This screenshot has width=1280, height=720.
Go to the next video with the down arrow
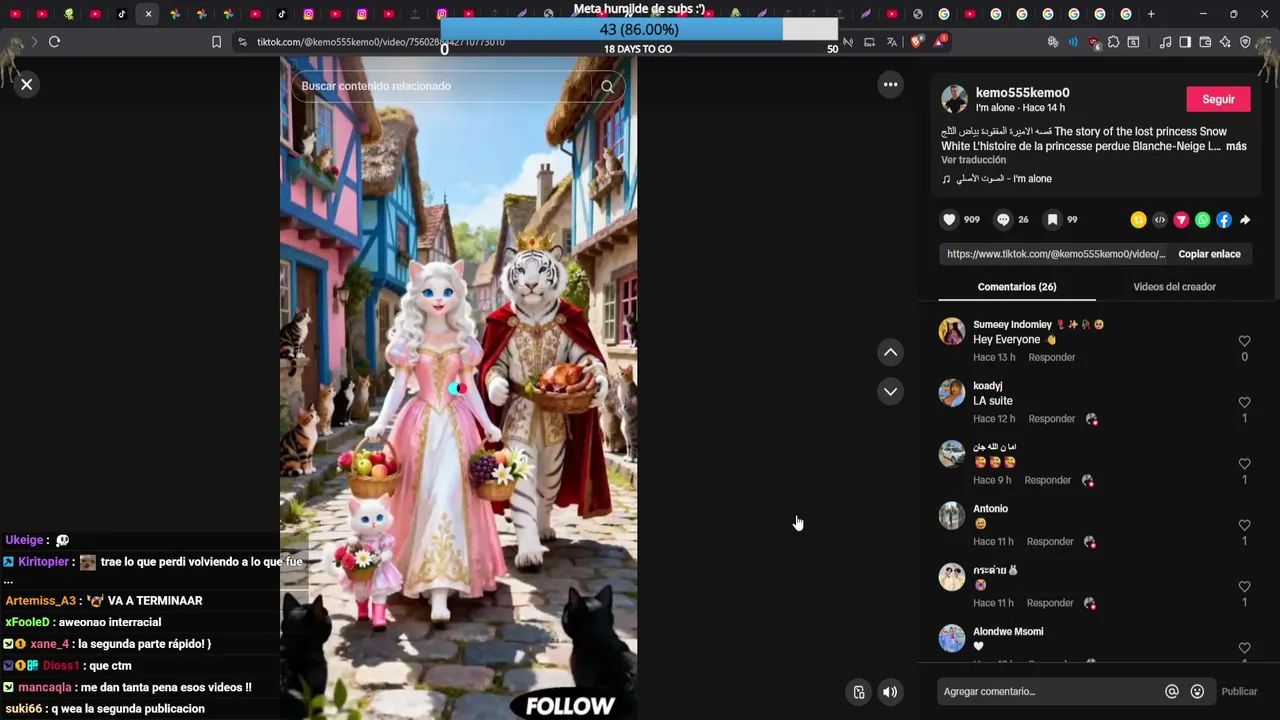click(x=890, y=391)
